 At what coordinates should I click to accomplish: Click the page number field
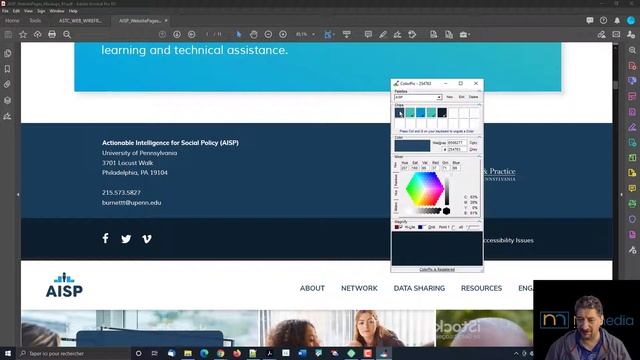pyautogui.click(x=207, y=35)
